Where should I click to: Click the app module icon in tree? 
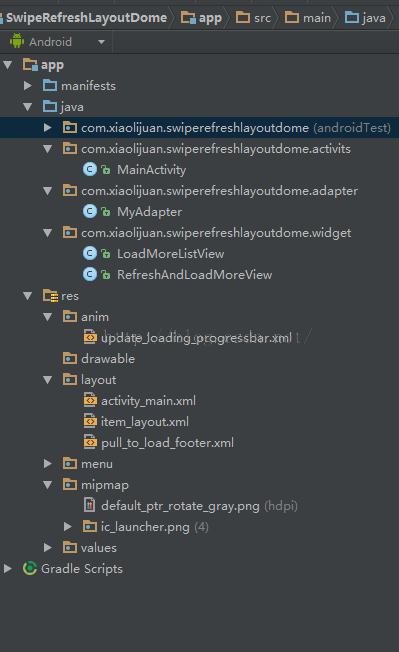coord(30,64)
